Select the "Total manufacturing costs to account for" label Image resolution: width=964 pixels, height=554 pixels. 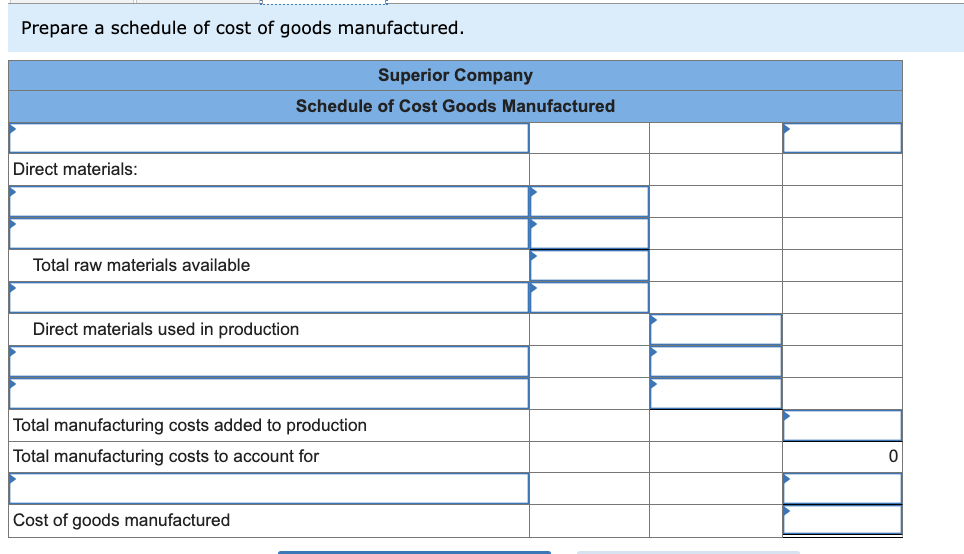pyautogui.click(x=166, y=456)
